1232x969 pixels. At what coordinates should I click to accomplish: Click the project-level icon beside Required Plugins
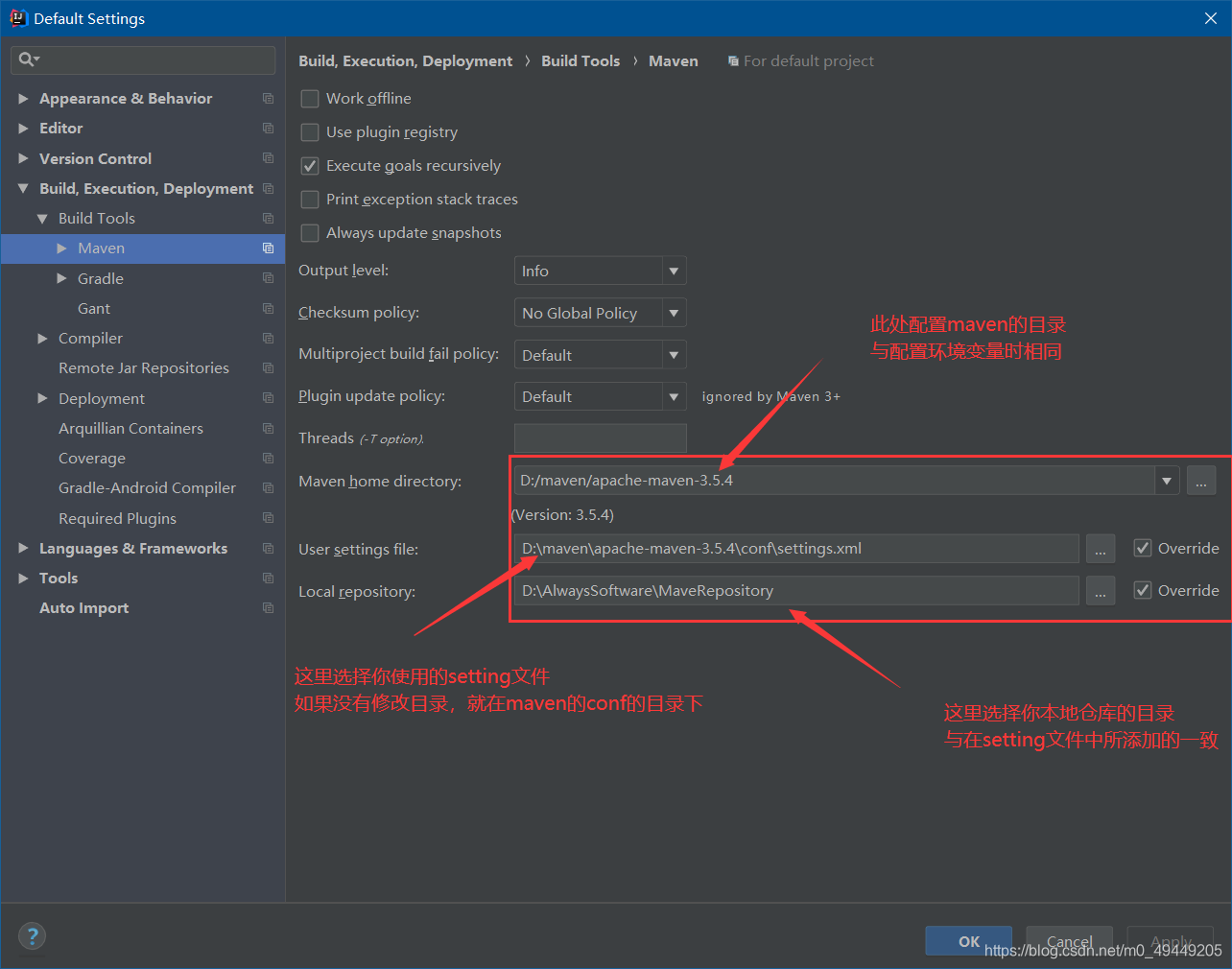click(268, 518)
